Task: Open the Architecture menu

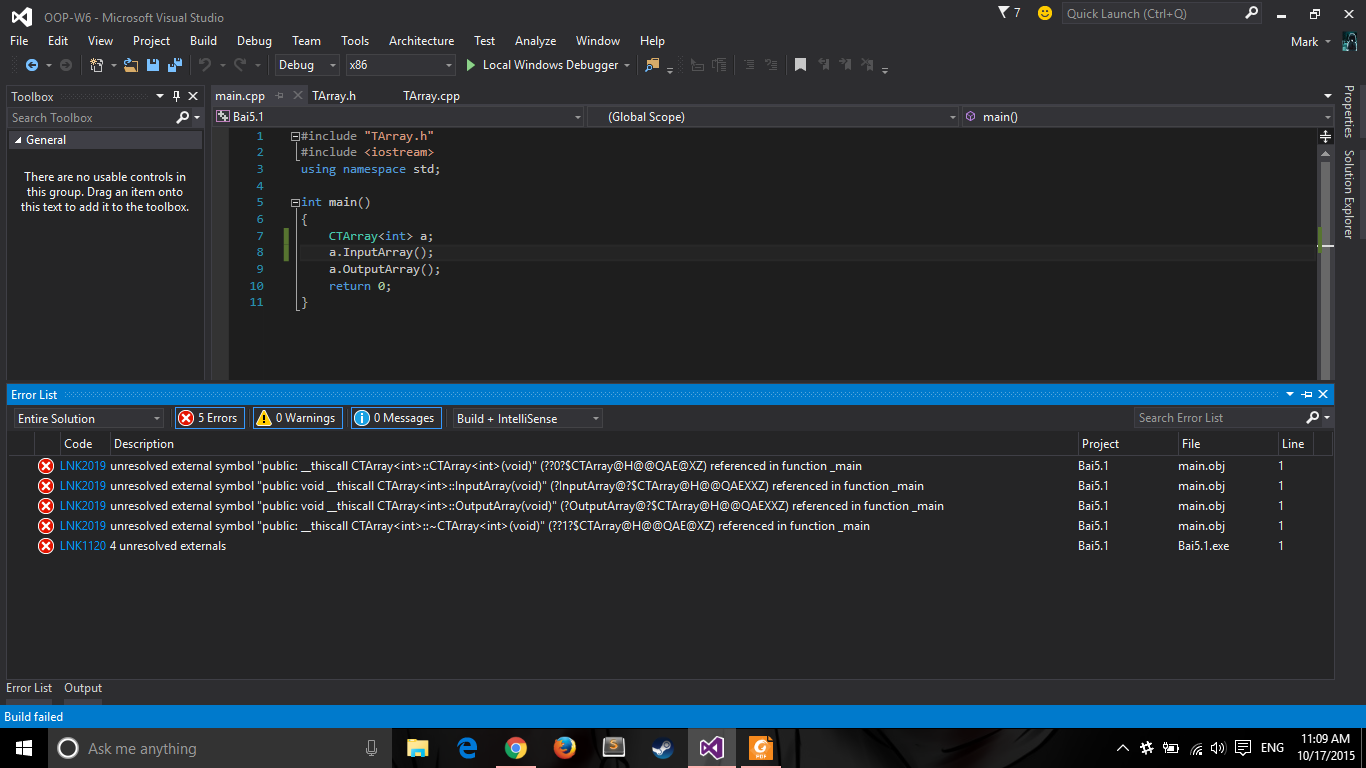Action: (421, 41)
